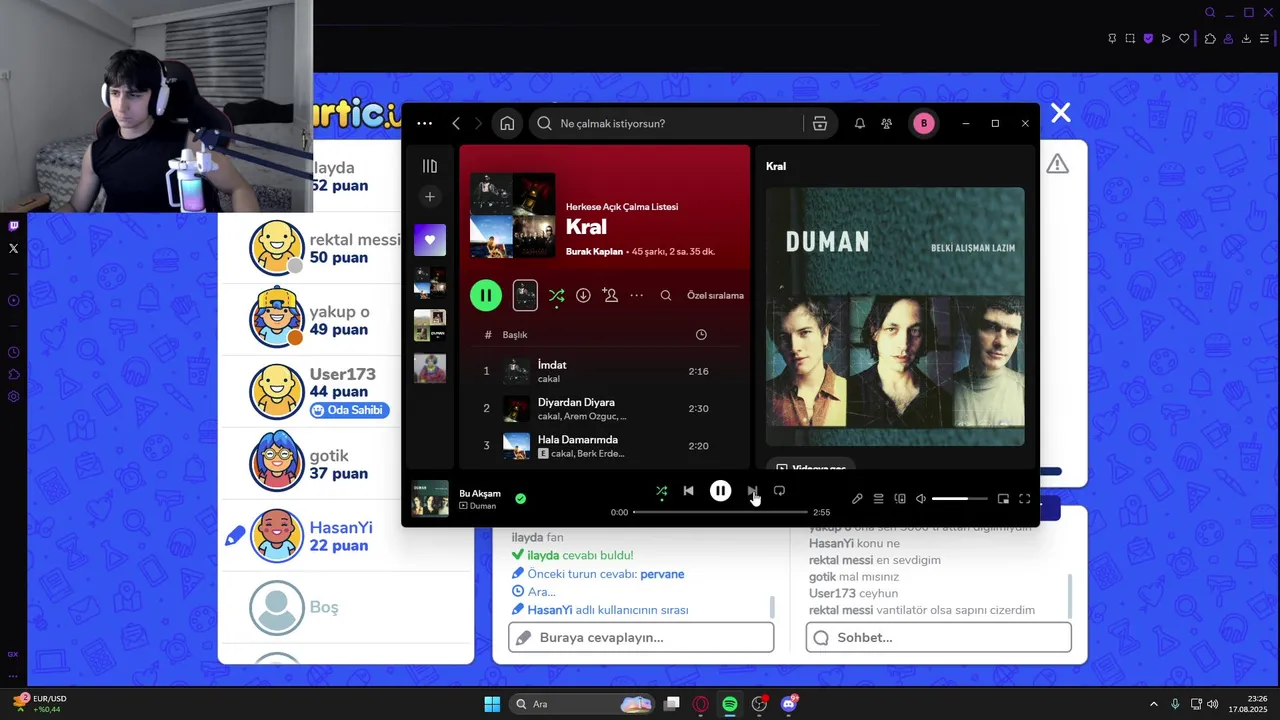The height and width of the screenshot is (720, 1280).
Task: Open browser extensions puzzle icon
Action: click(x=1210, y=39)
